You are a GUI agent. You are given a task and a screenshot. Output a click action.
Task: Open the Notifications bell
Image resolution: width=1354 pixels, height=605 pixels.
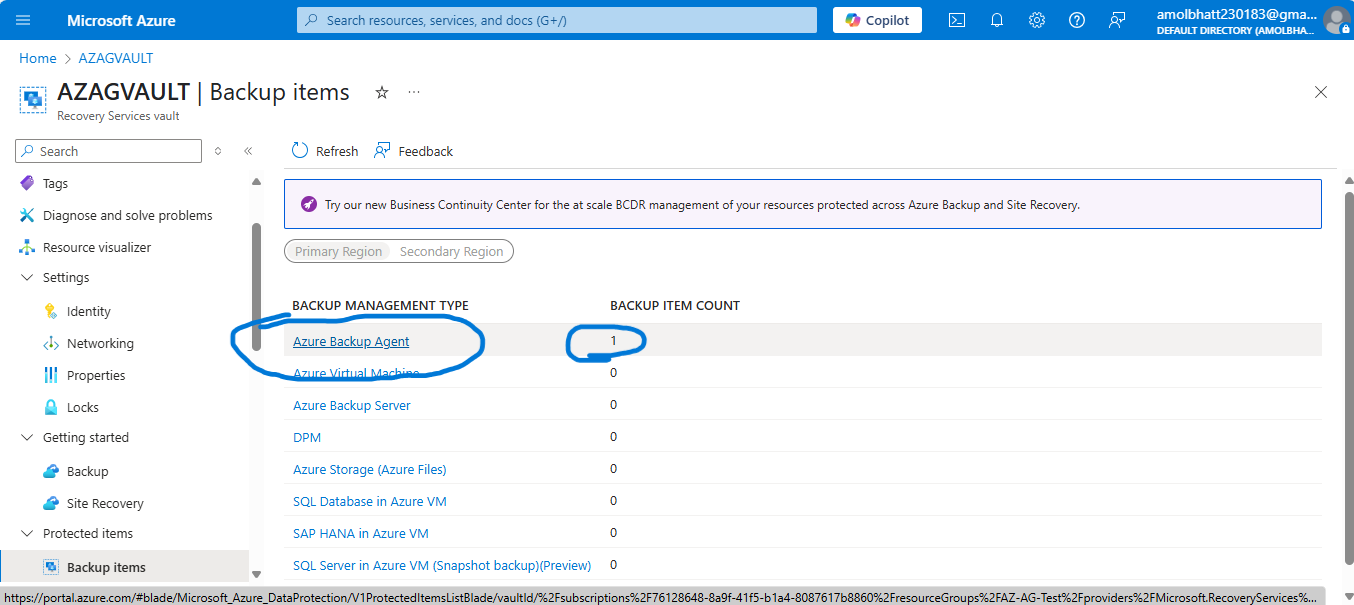tap(996, 19)
